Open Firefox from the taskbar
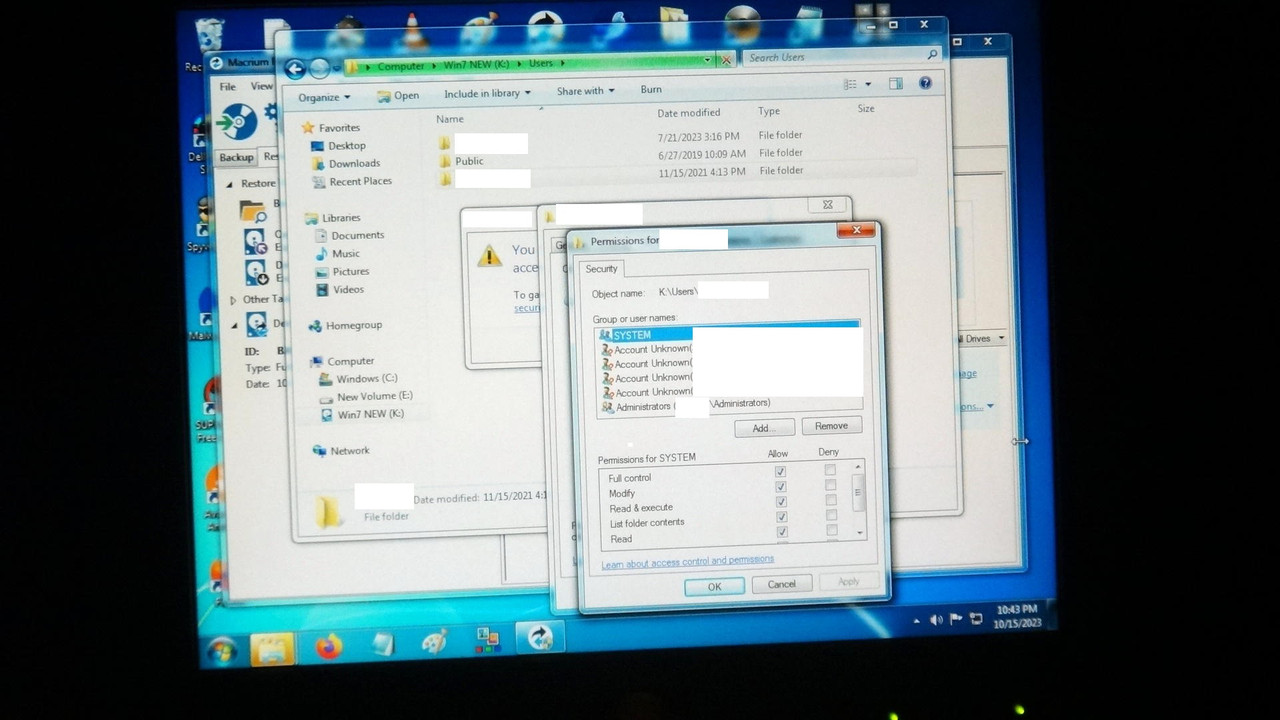The image size is (1280, 720). [x=328, y=647]
